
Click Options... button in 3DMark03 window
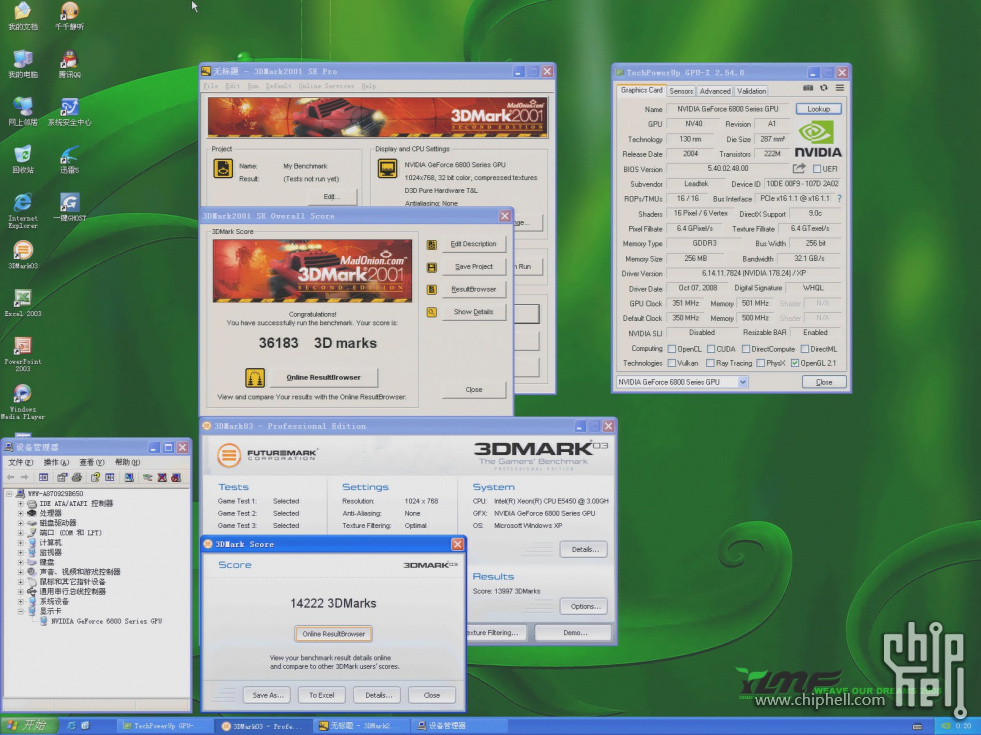tap(585, 606)
